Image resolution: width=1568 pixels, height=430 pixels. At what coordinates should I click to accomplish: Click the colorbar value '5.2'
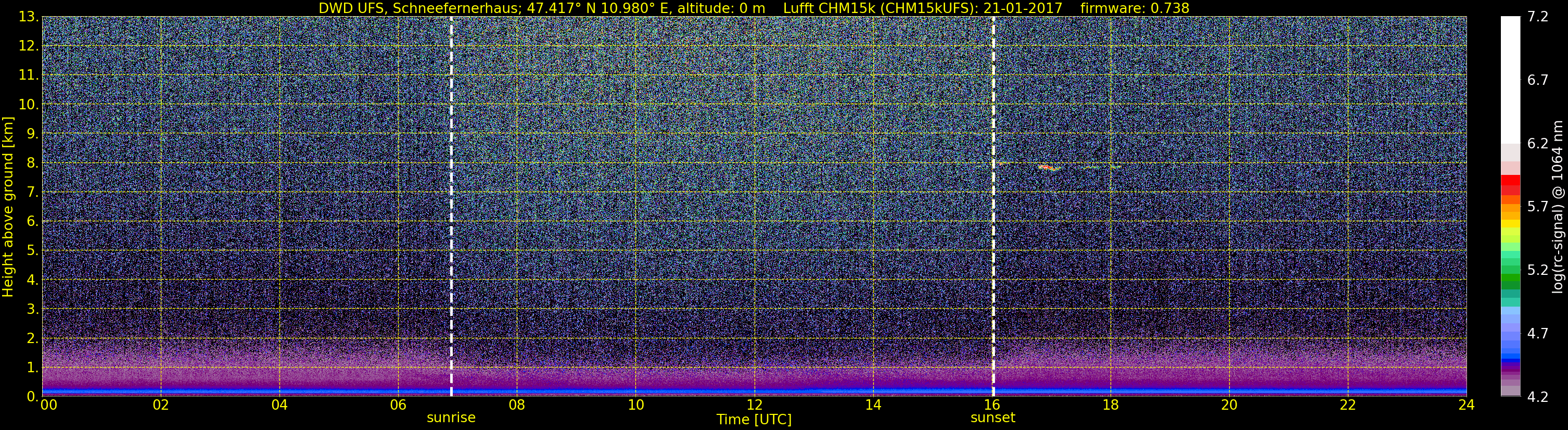[1537, 270]
